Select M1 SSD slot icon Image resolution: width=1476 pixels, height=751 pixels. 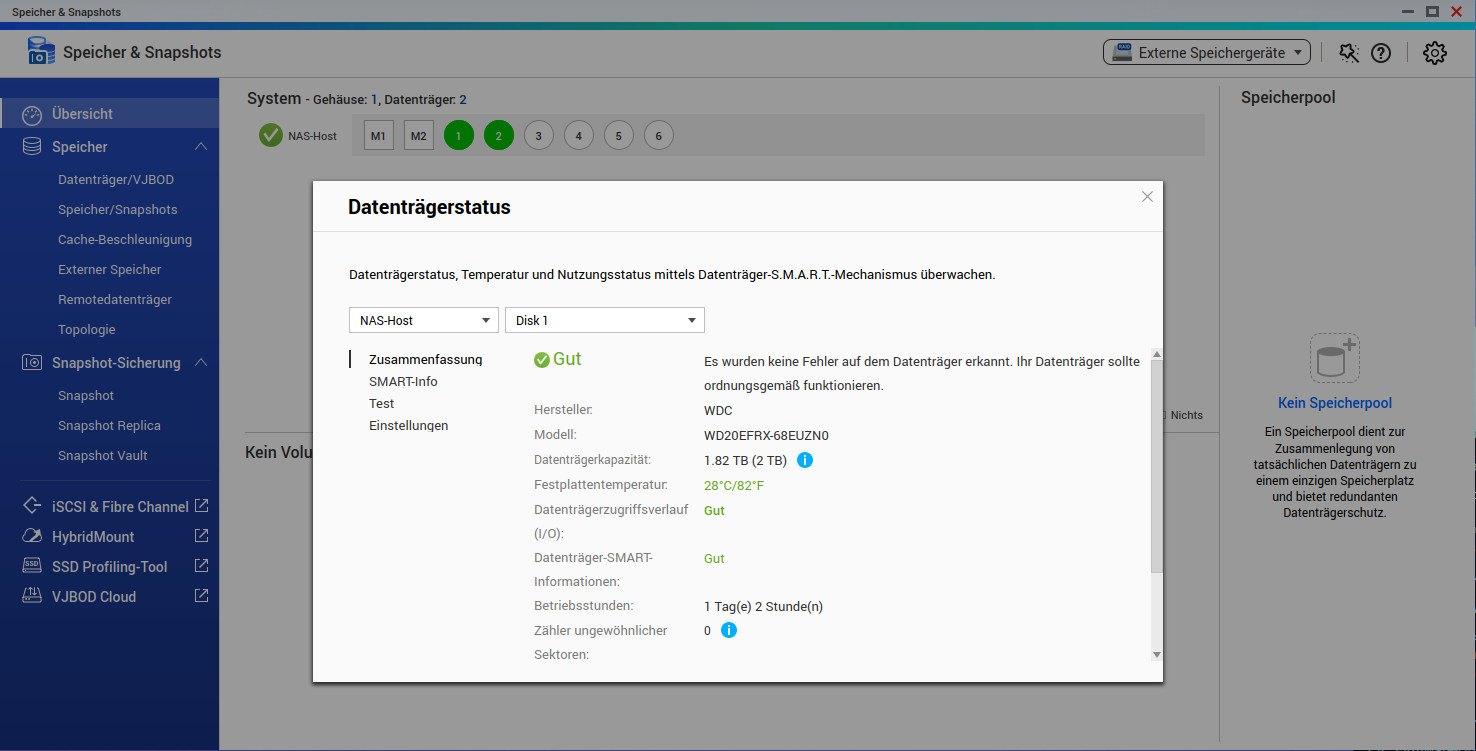point(379,136)
